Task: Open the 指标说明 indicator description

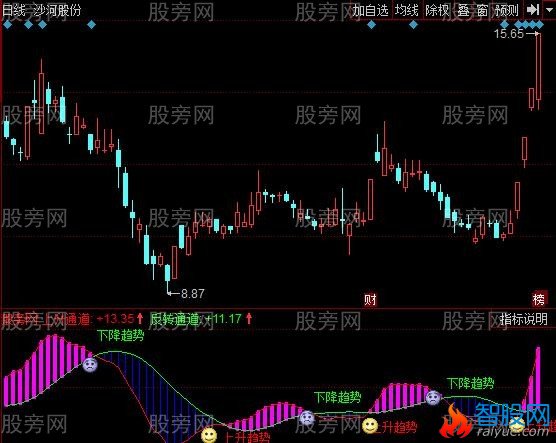Action: coord(524,319)
